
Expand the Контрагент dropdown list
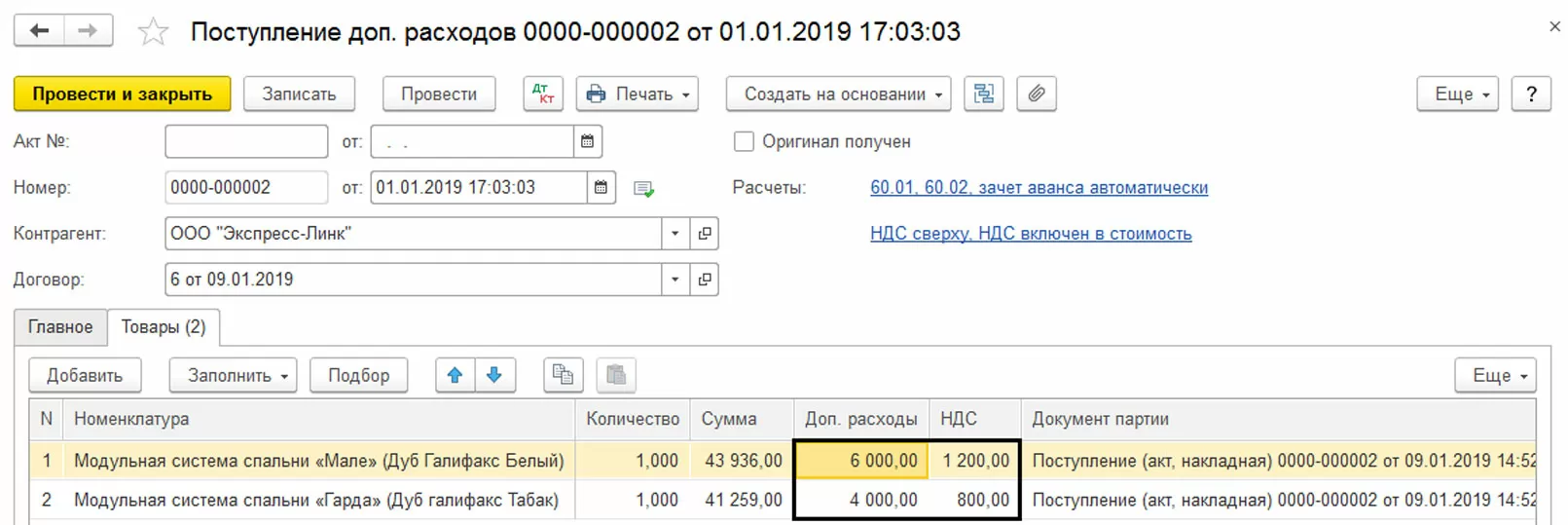pyautogui.click(x=675, y=234)
